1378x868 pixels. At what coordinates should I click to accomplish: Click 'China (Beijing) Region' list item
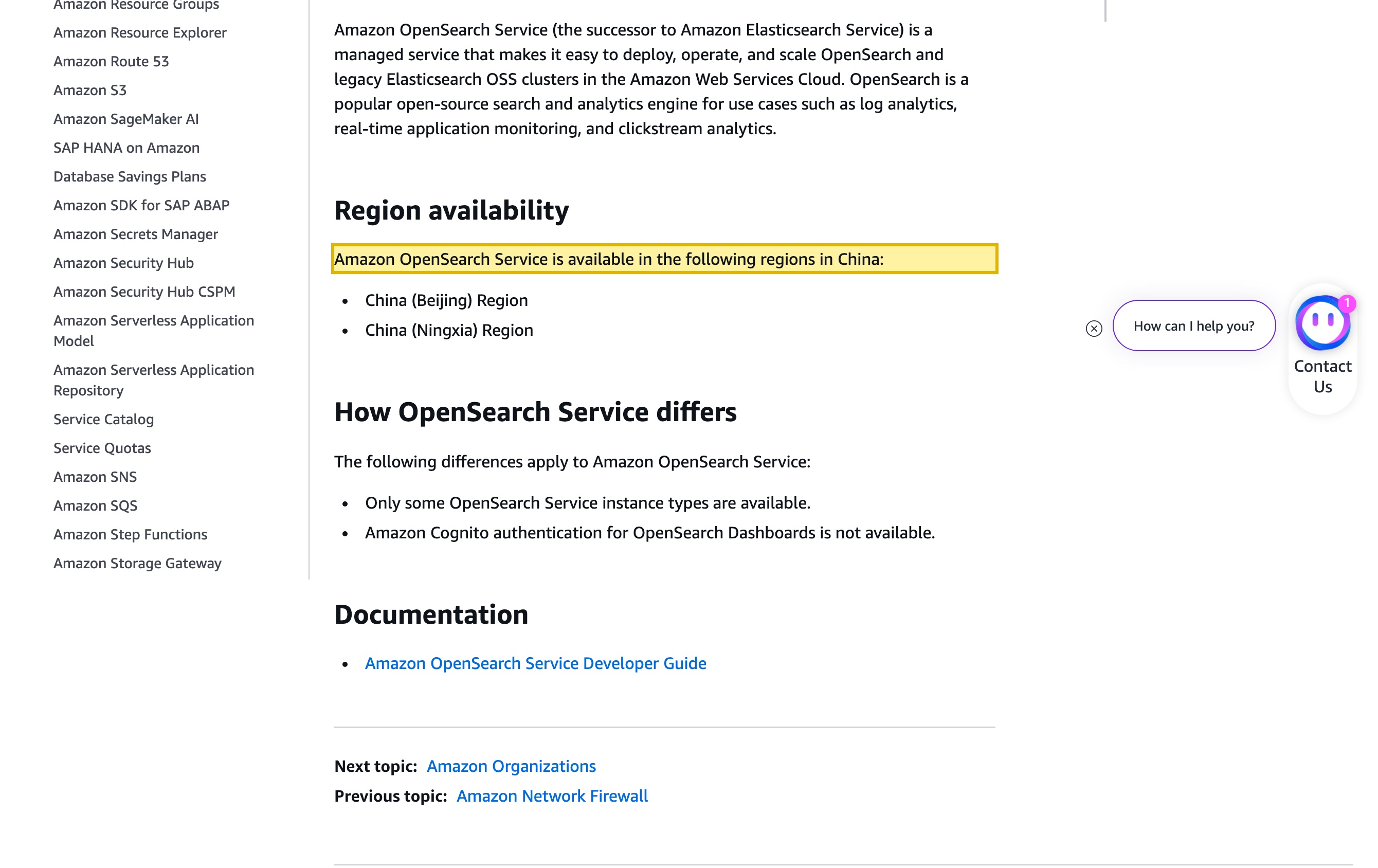(x=446, y=300)
